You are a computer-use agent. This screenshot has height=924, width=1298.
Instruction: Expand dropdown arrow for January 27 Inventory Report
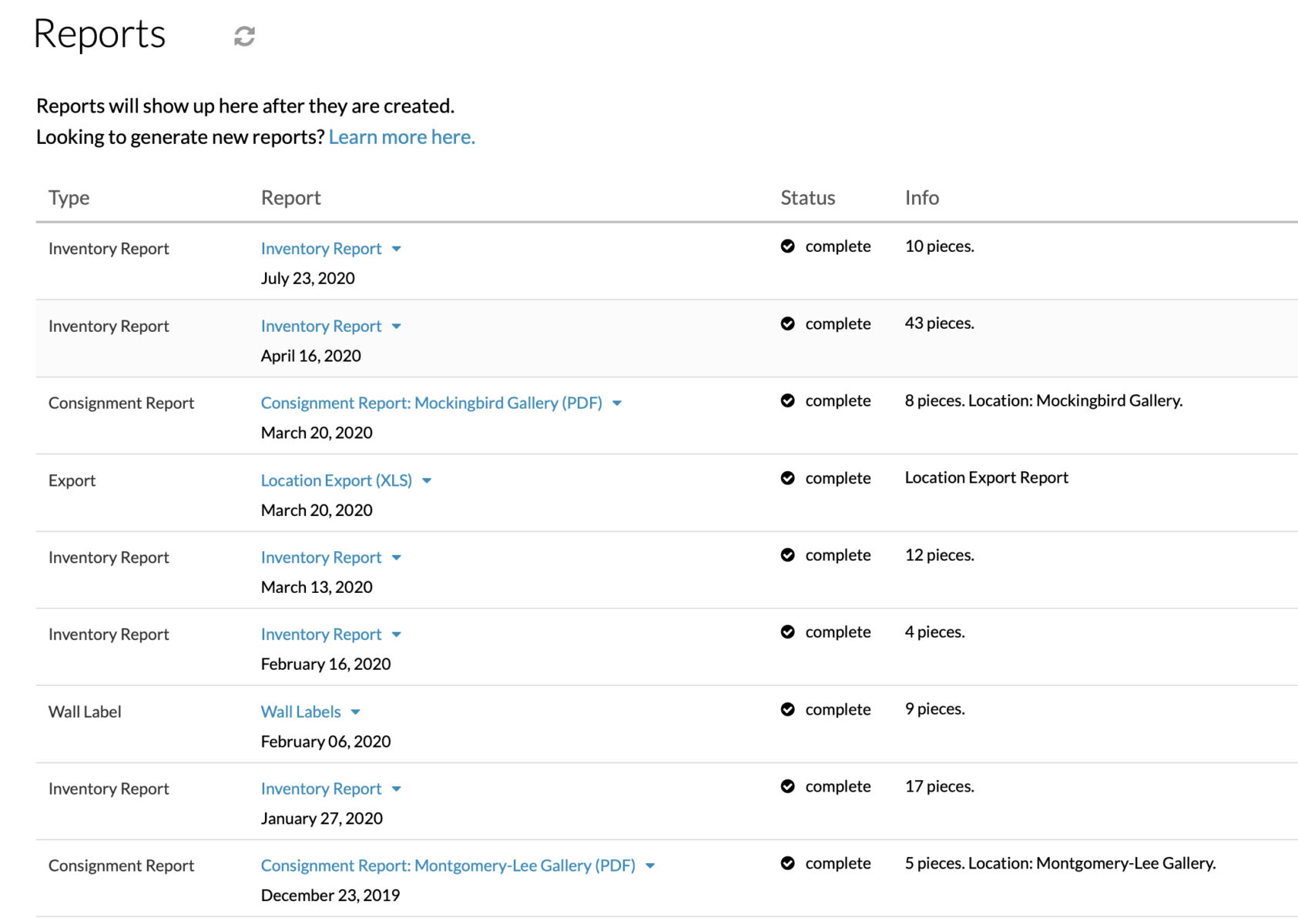[397, 789]
